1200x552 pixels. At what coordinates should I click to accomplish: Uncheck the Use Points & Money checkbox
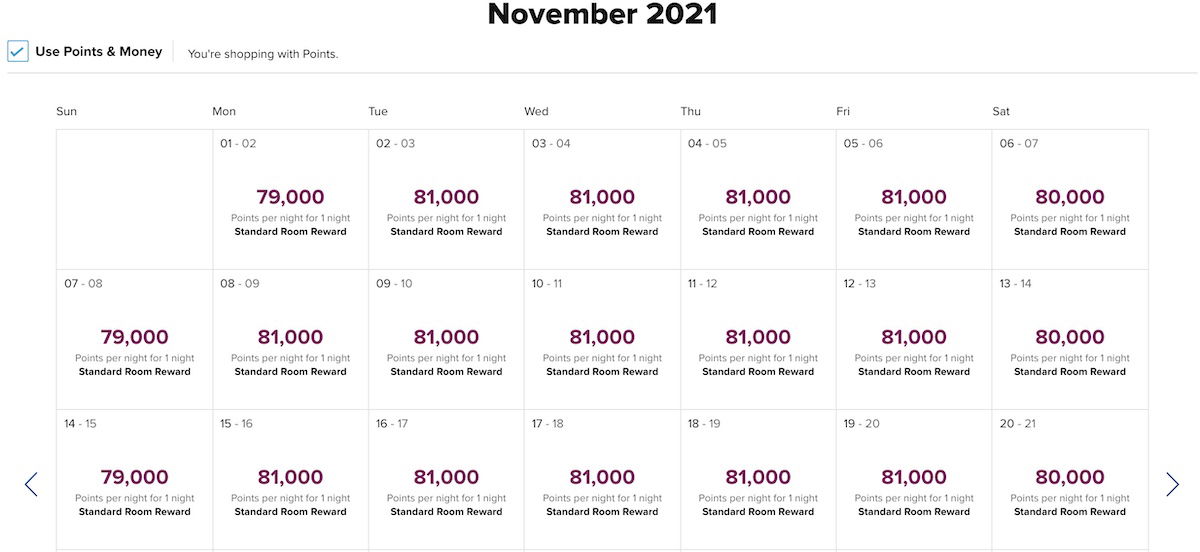(x=18, y=52)
